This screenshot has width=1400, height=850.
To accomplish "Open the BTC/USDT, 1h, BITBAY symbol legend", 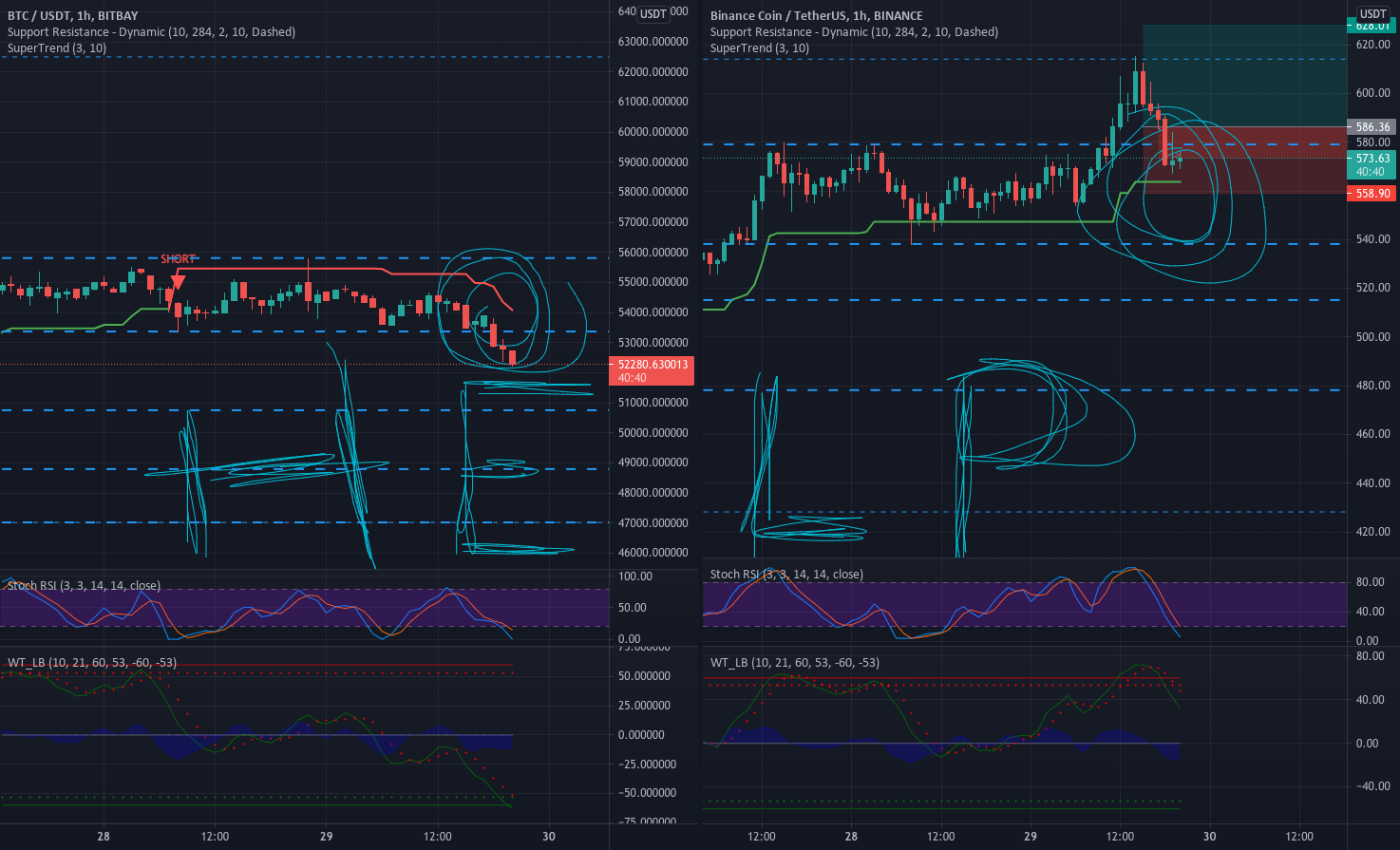I will tap(71, 15).
